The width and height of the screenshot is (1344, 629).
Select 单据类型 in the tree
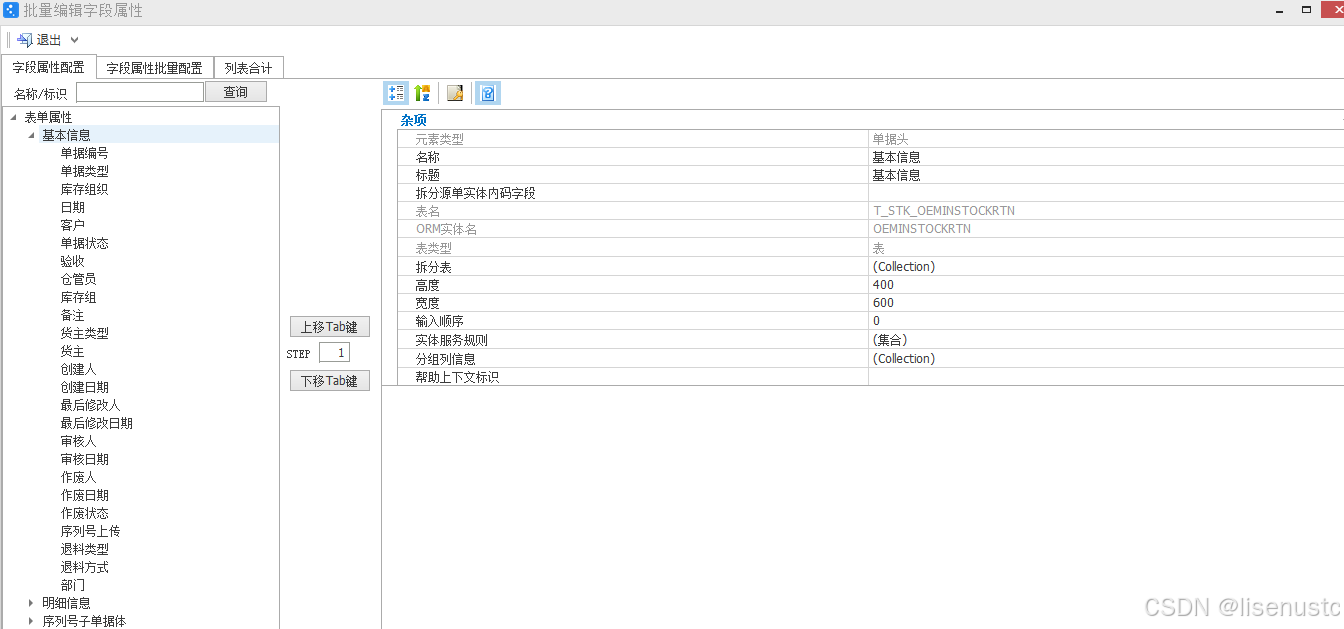click(x=84, y=171)
